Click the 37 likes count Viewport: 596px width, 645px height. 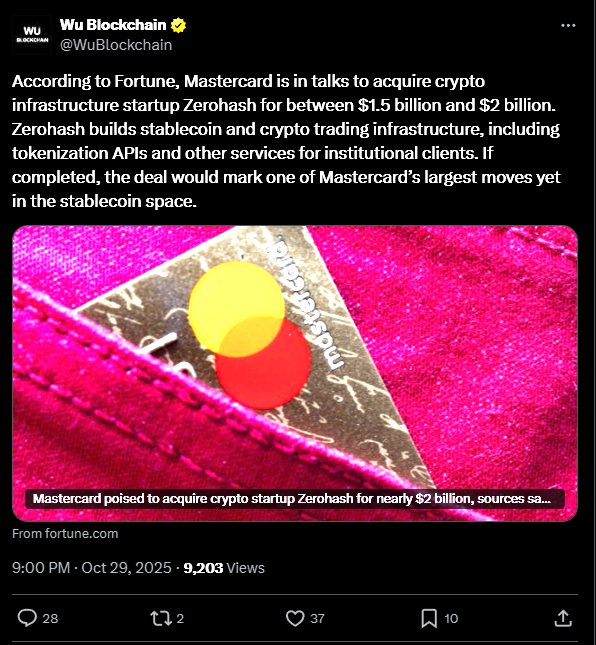click(317, 619)
